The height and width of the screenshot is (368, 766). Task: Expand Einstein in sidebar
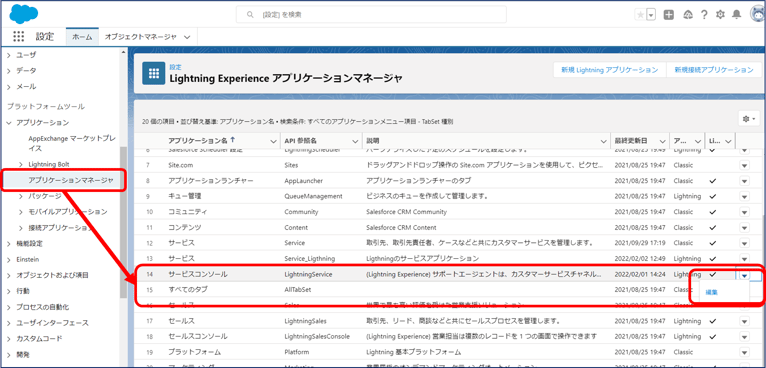point(9,259)
